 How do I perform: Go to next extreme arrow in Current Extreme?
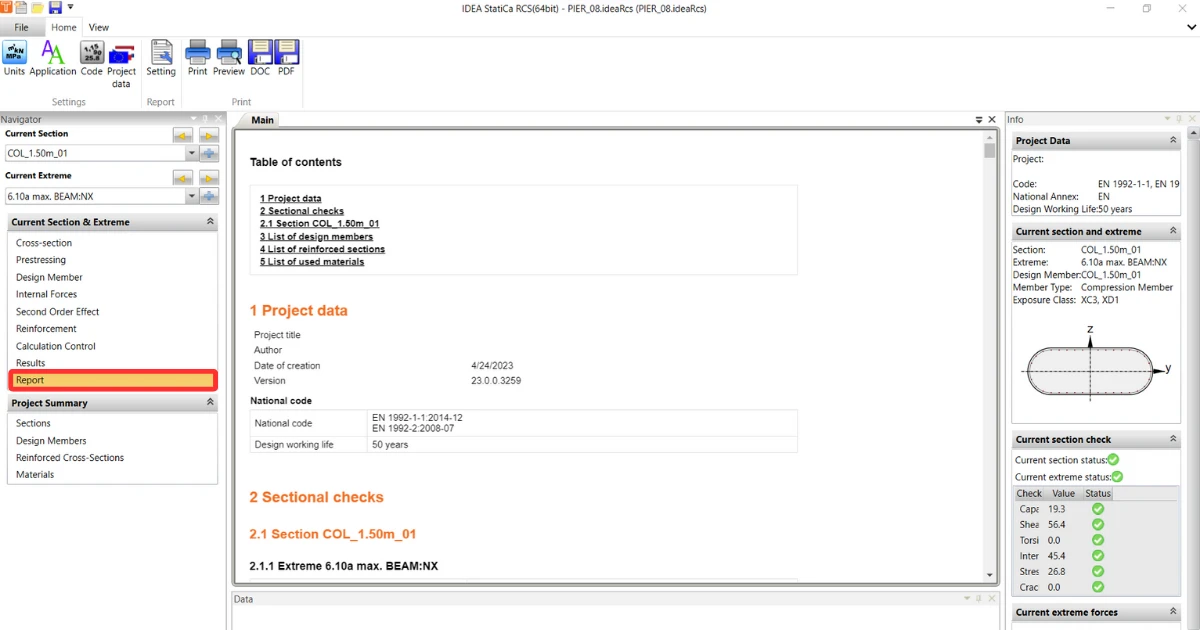pos(208,178)
